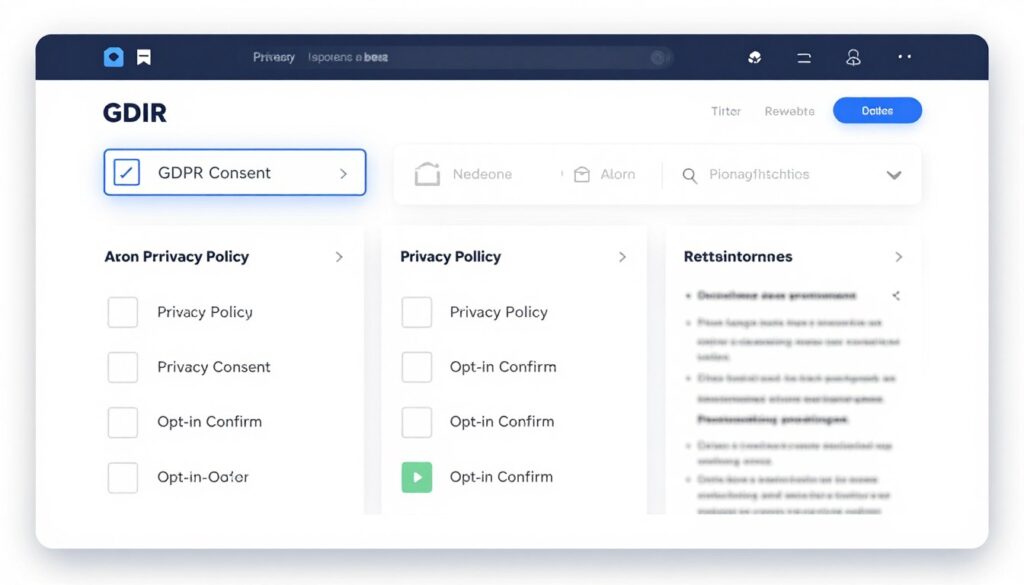Select the Alorn tag icon

coord(581,174)
